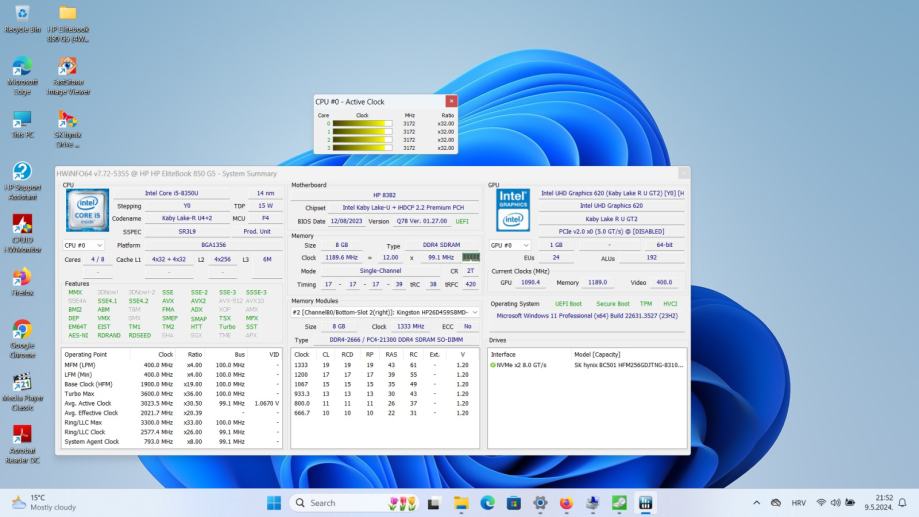The image size is (919, 517).
Task: Open HP Support Assistant desktop icon
Action: pos(21,172)
